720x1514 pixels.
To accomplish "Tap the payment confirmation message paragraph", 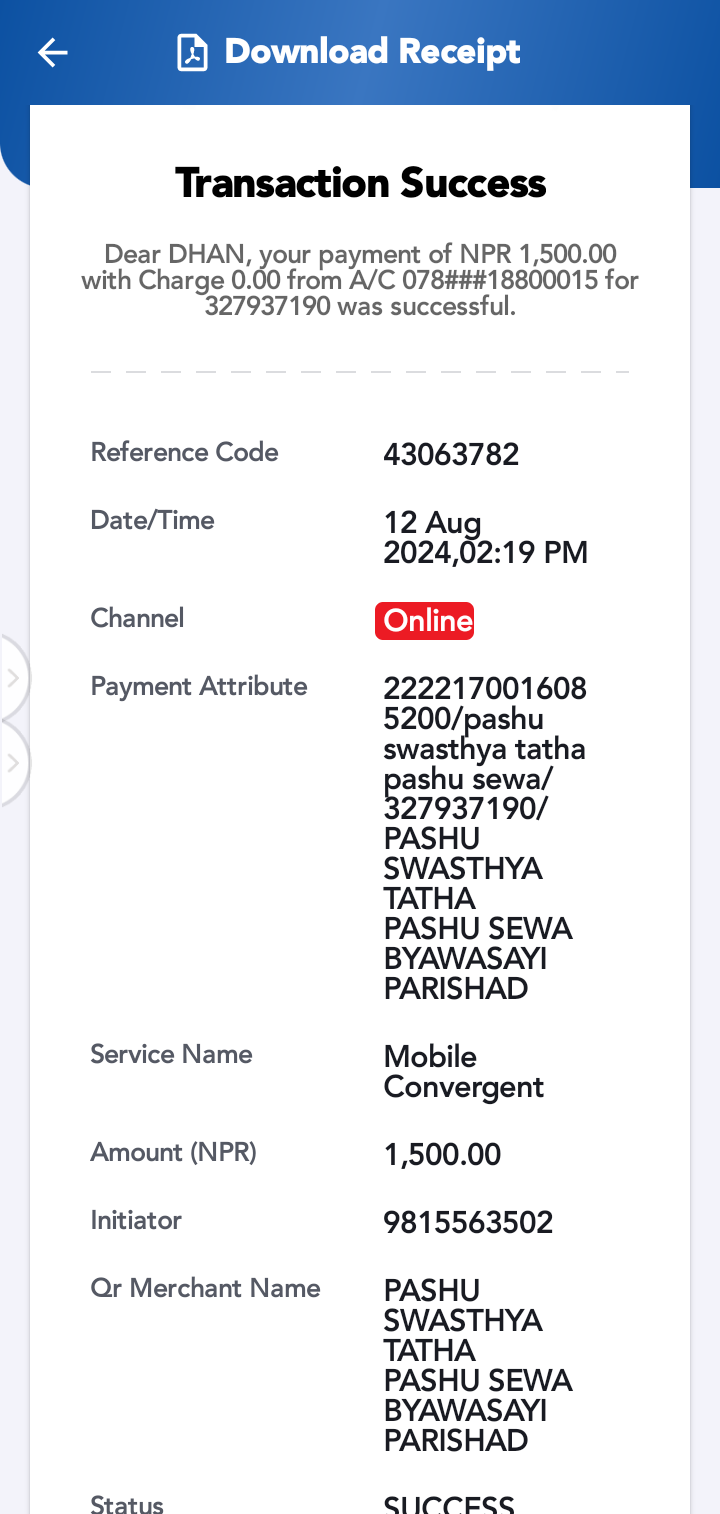I will click(x=360, y=280).
